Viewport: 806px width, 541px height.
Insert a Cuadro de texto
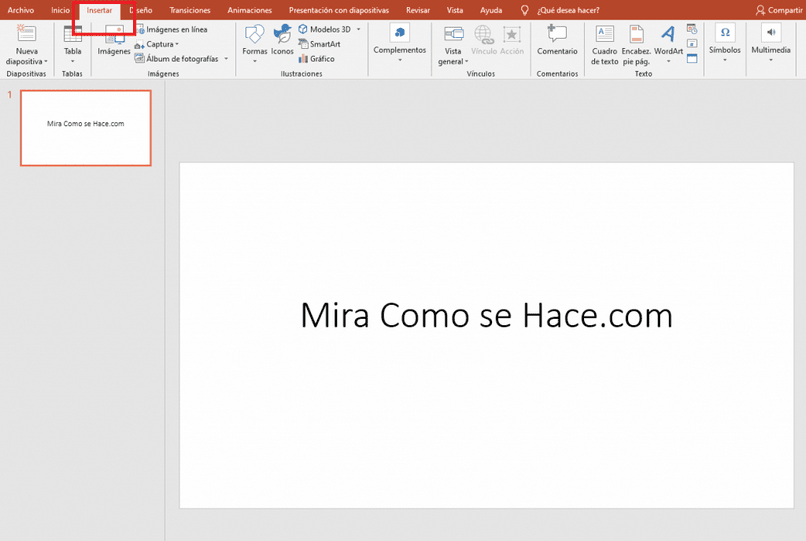[604, 45]
